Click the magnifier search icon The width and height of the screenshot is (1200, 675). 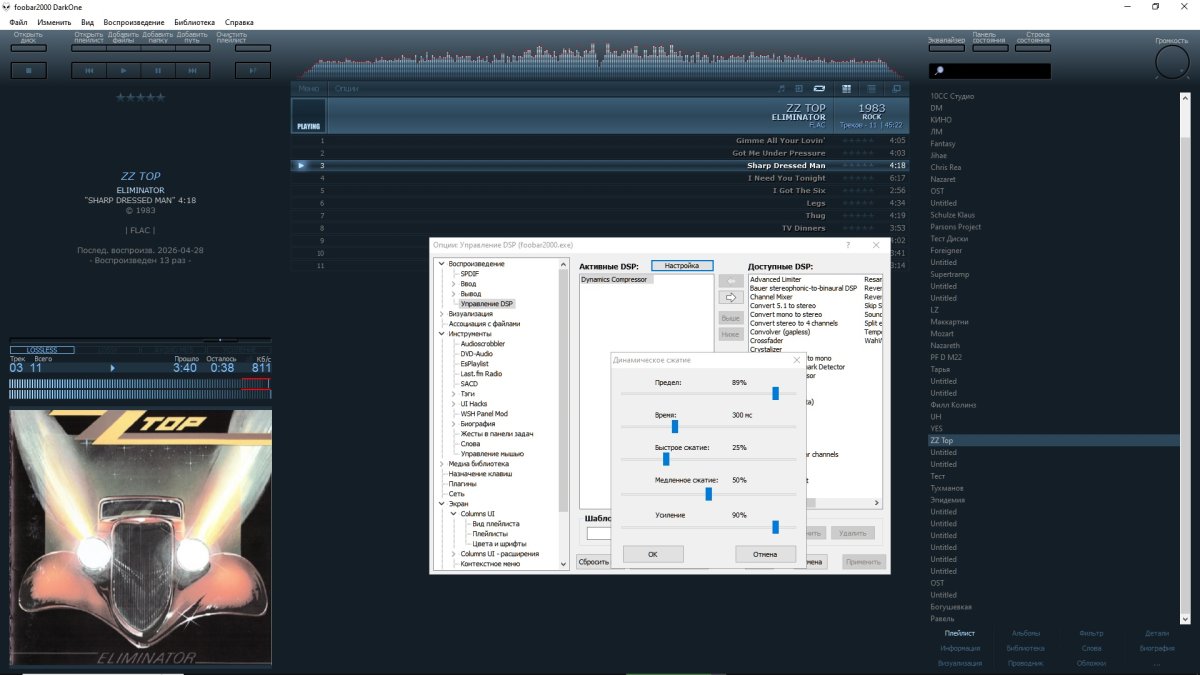click(938, 71)
